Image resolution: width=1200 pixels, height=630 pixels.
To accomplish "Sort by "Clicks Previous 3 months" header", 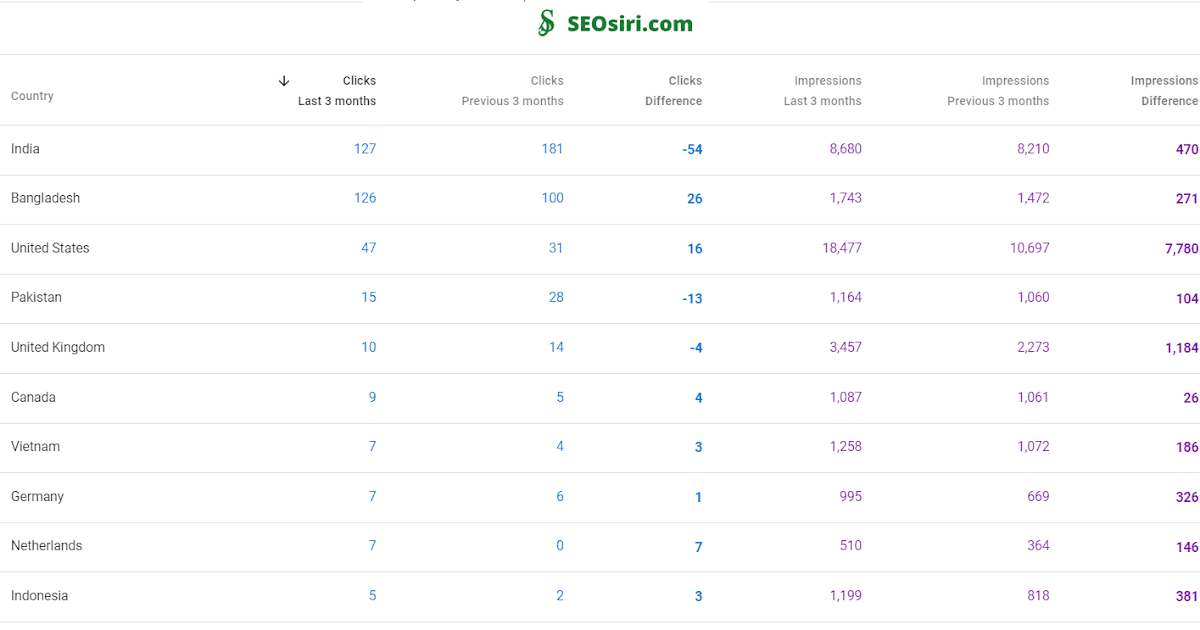I will click(x=512, y=91).
